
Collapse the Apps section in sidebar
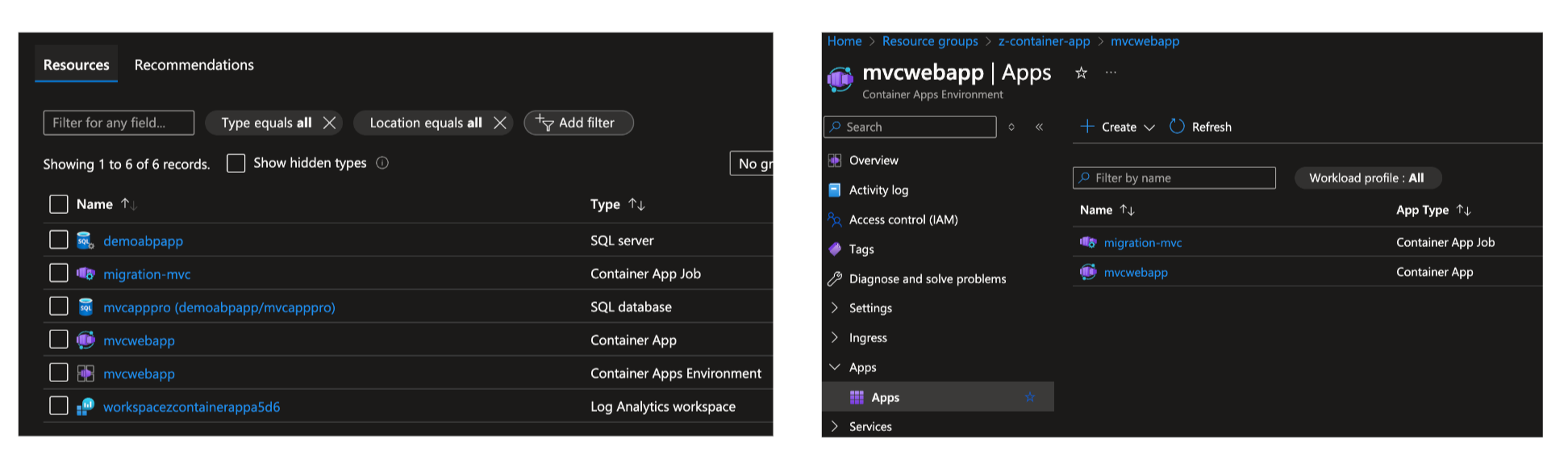835,367
